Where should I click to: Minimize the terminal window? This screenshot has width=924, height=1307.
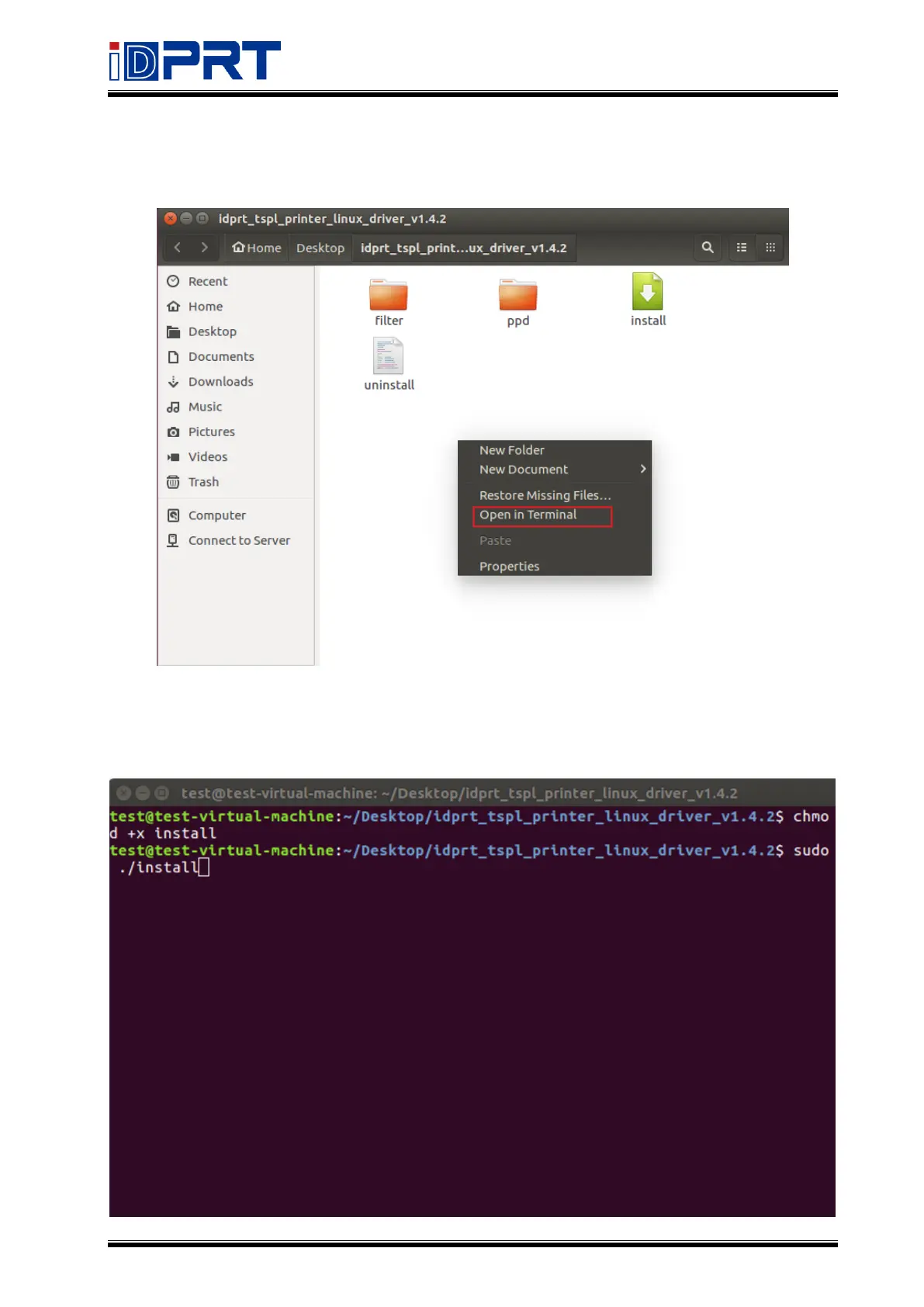143,793
